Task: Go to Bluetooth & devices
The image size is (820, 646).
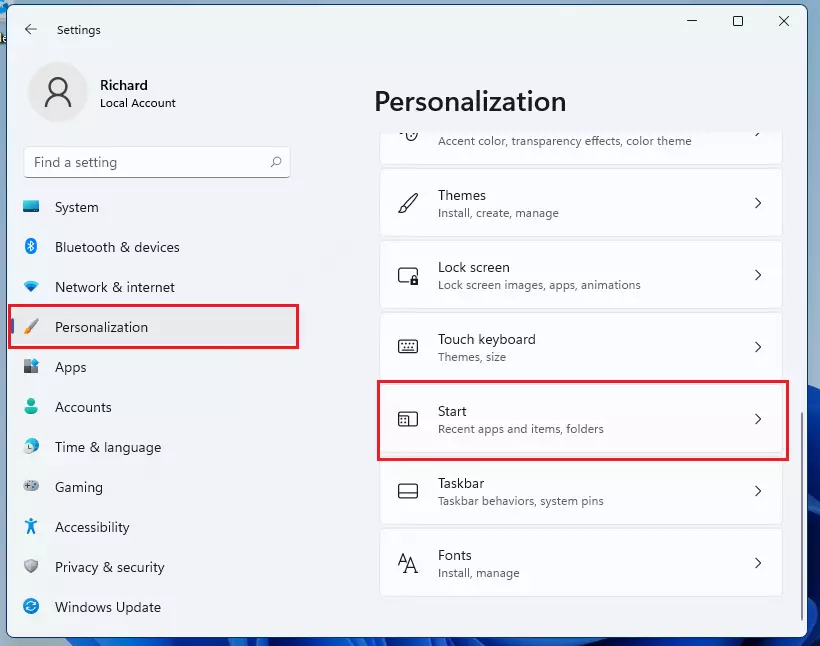Action: point(154,246)
